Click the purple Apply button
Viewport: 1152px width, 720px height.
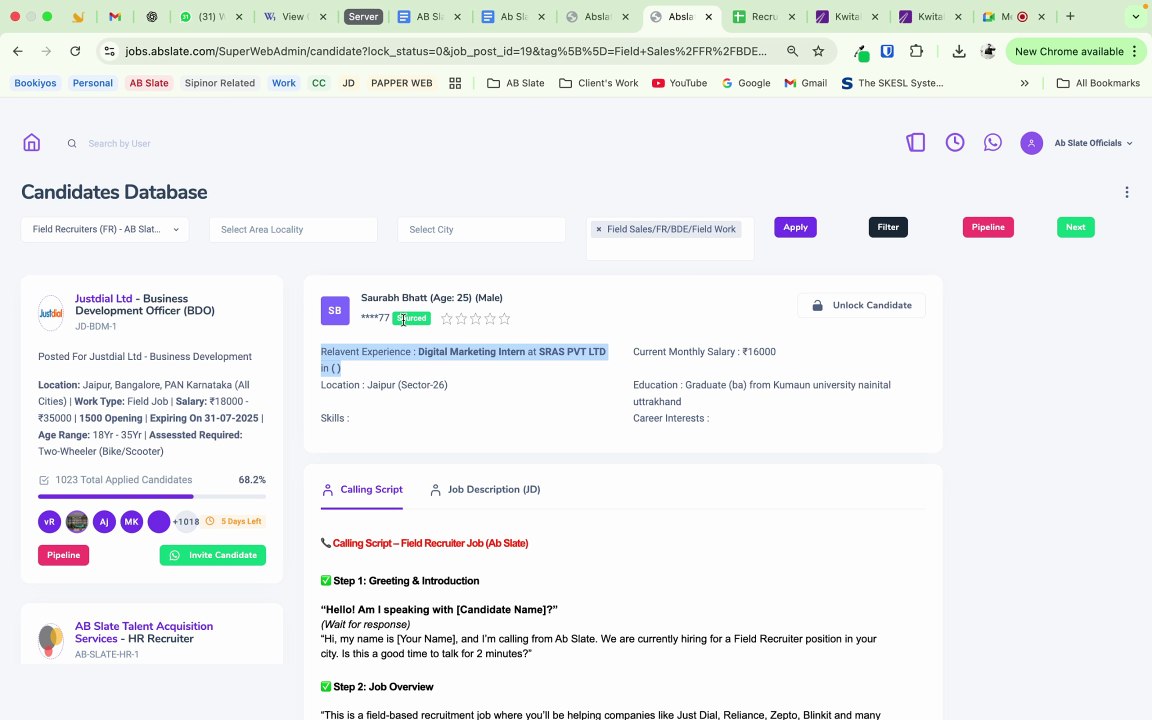click(x=795, y=227)
